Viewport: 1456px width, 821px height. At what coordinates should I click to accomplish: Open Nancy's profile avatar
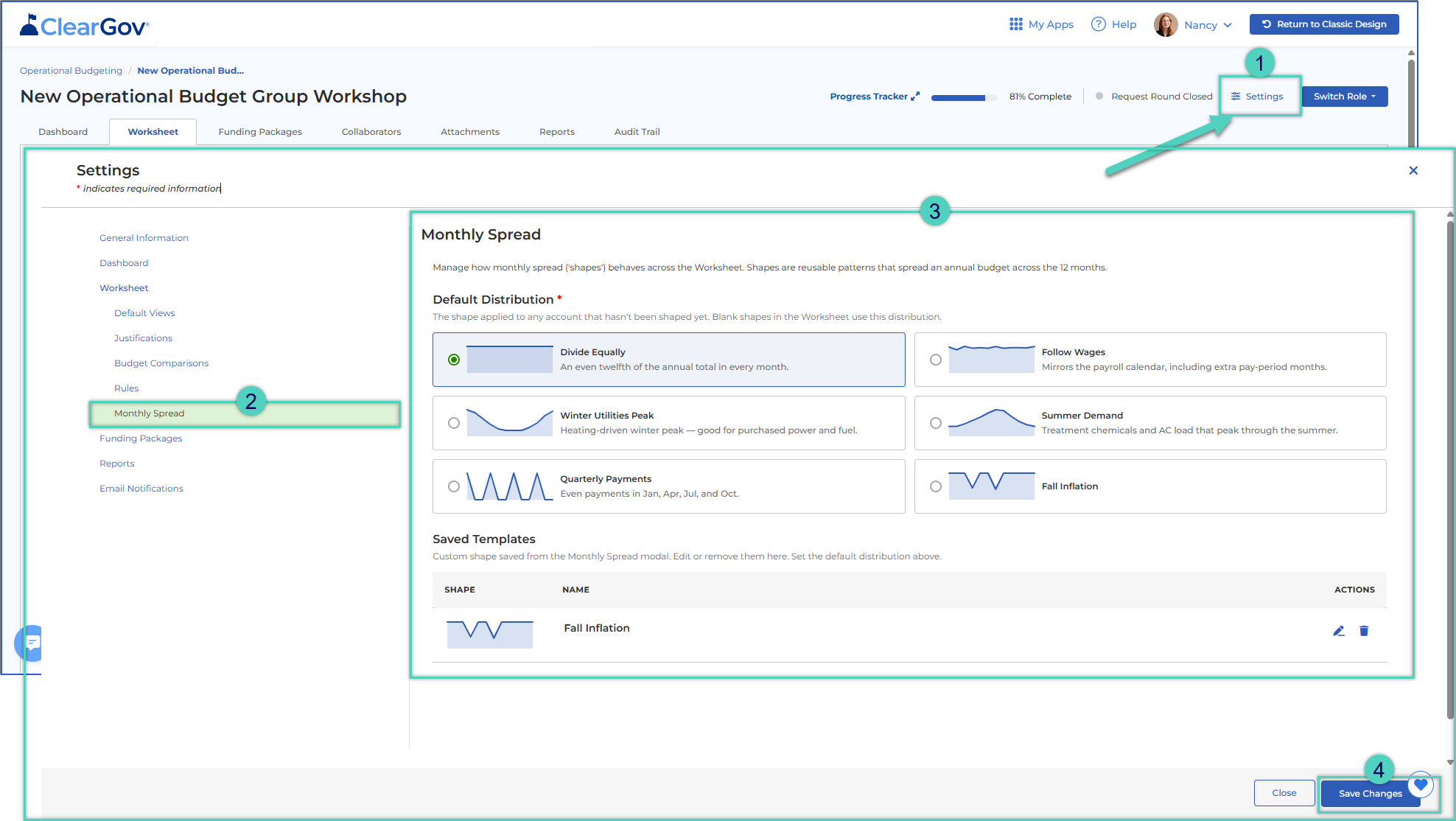tap(1166, 24)
